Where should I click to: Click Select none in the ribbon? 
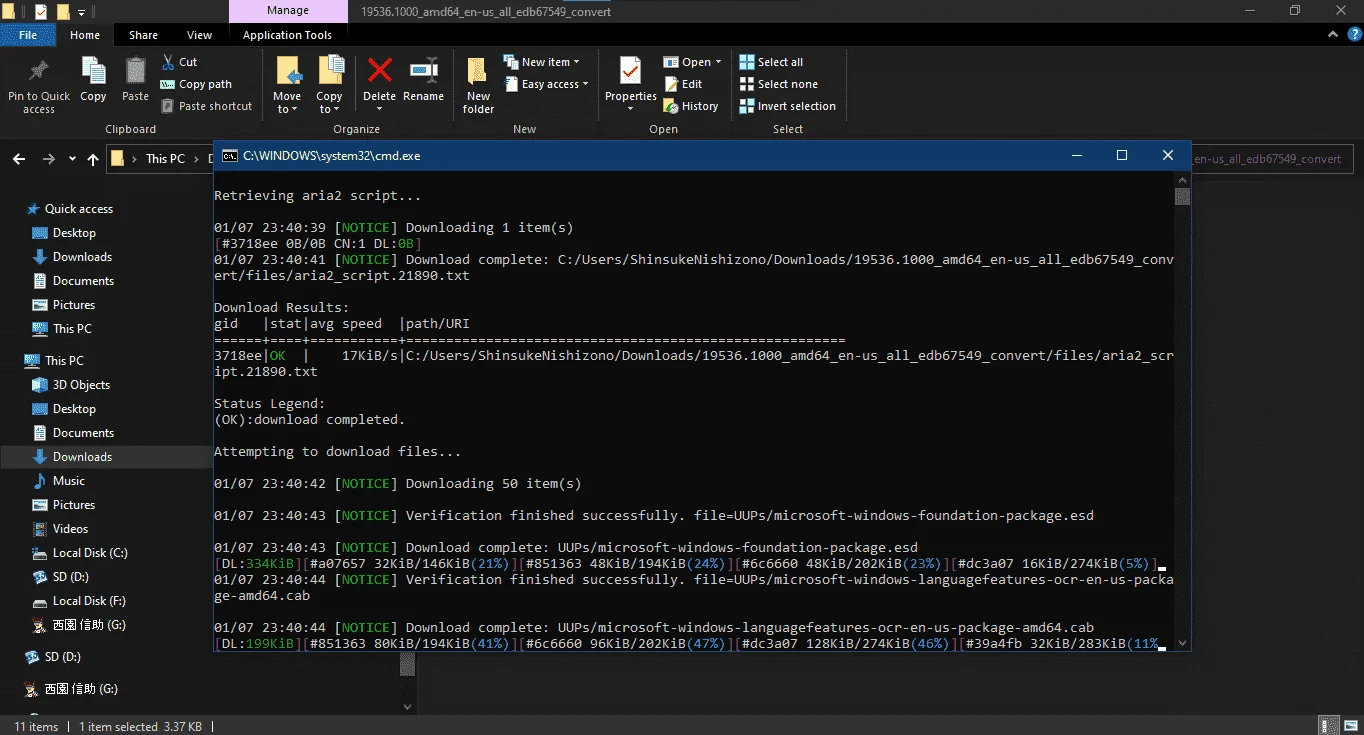coord(778,84)
